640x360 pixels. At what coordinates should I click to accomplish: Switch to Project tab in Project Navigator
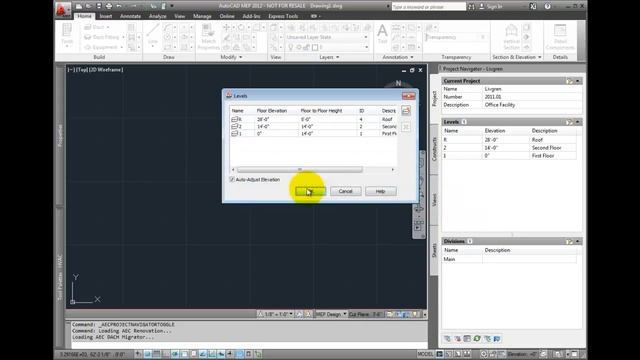(434, 98)
